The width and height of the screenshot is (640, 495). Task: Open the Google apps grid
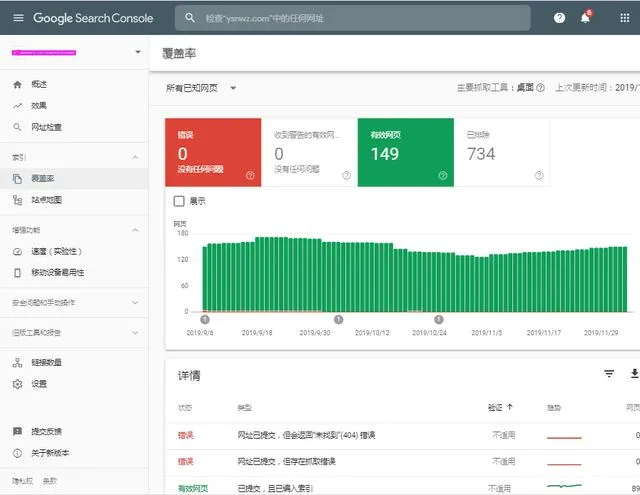pos(624,18)
